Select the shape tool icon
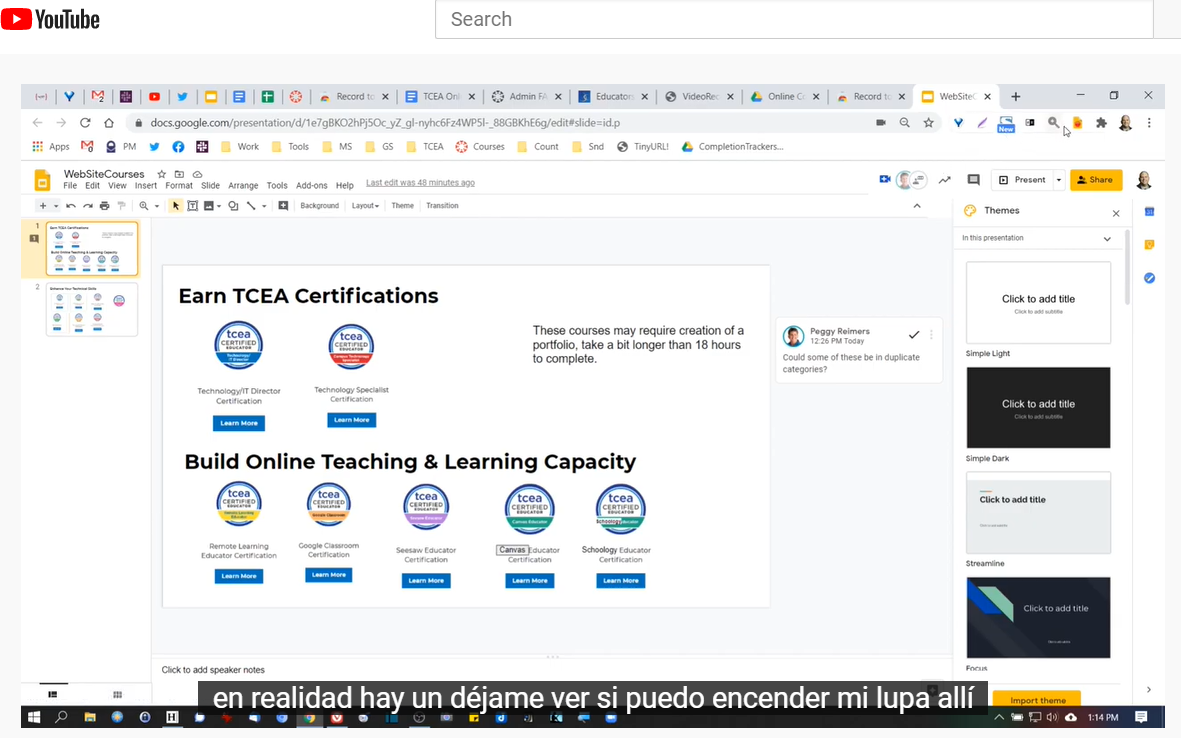Viewport: 1181px width, 738px height. coord(233,206)
